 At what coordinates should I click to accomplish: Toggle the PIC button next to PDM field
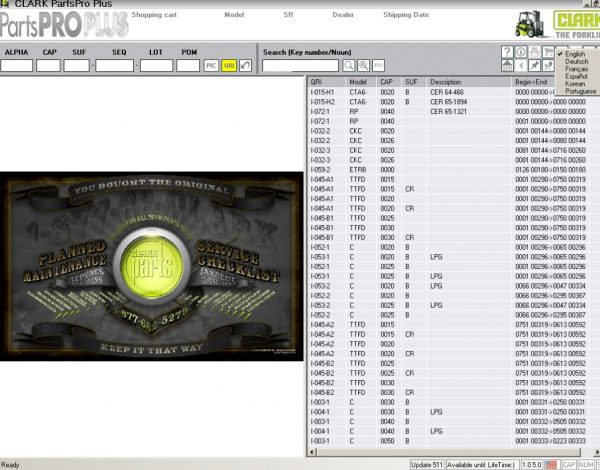[x=211, y=65]
